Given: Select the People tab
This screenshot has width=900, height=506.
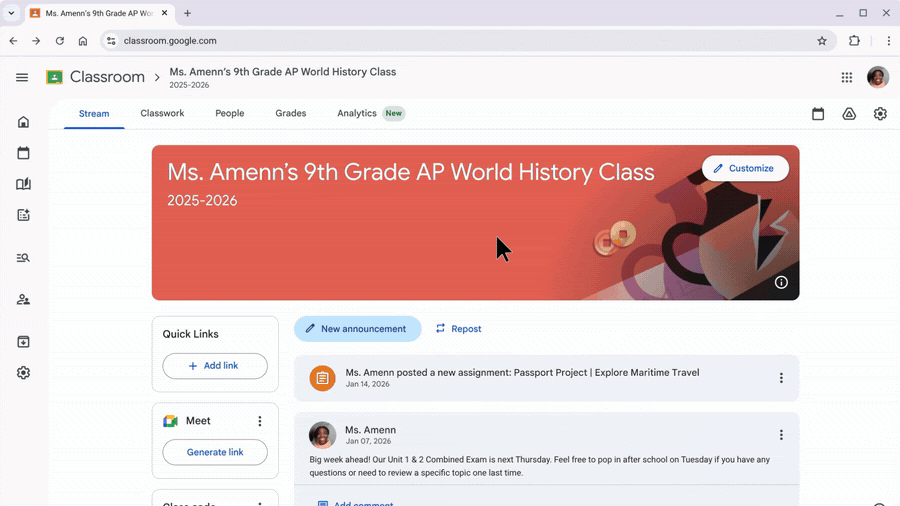Looking at the screenshot, I should click(x=229, y=113).
